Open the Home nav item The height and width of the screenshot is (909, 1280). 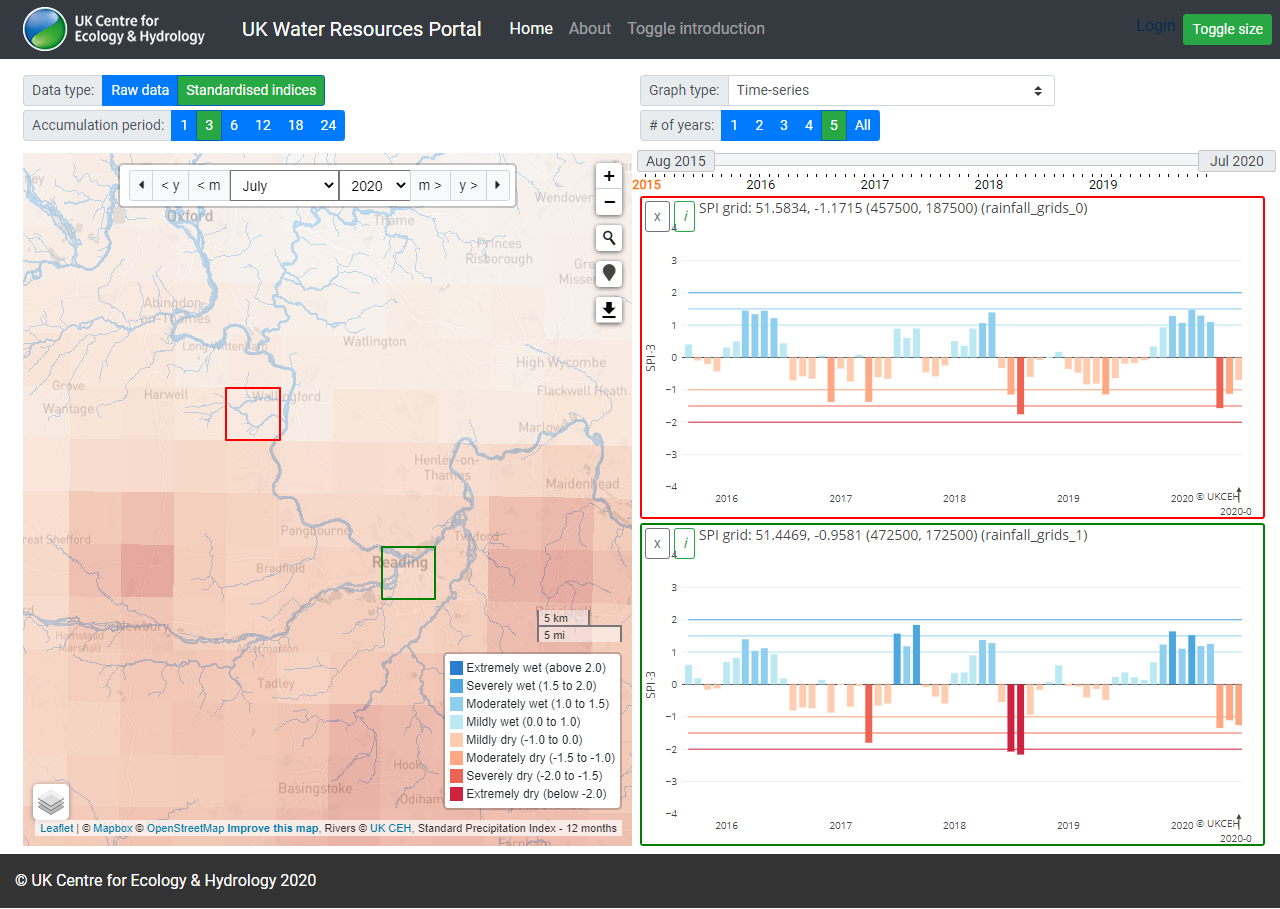pos(531,29)
